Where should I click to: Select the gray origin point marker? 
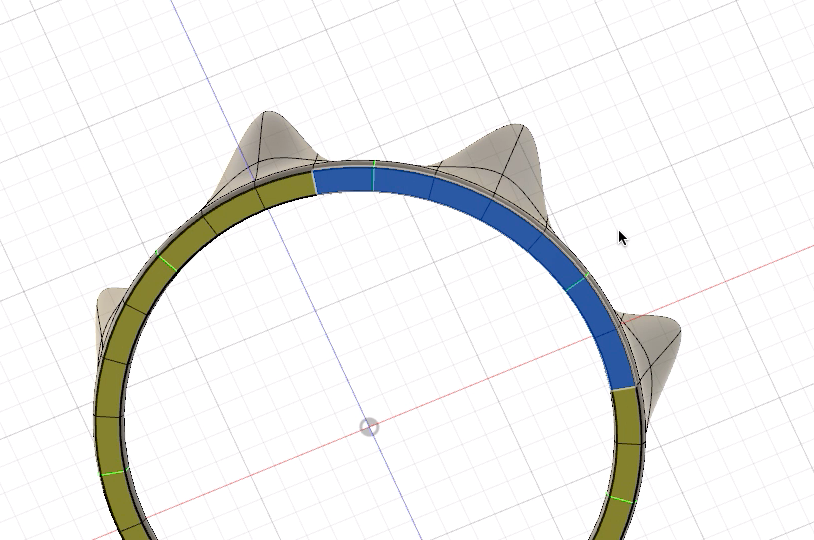(369, 427)
